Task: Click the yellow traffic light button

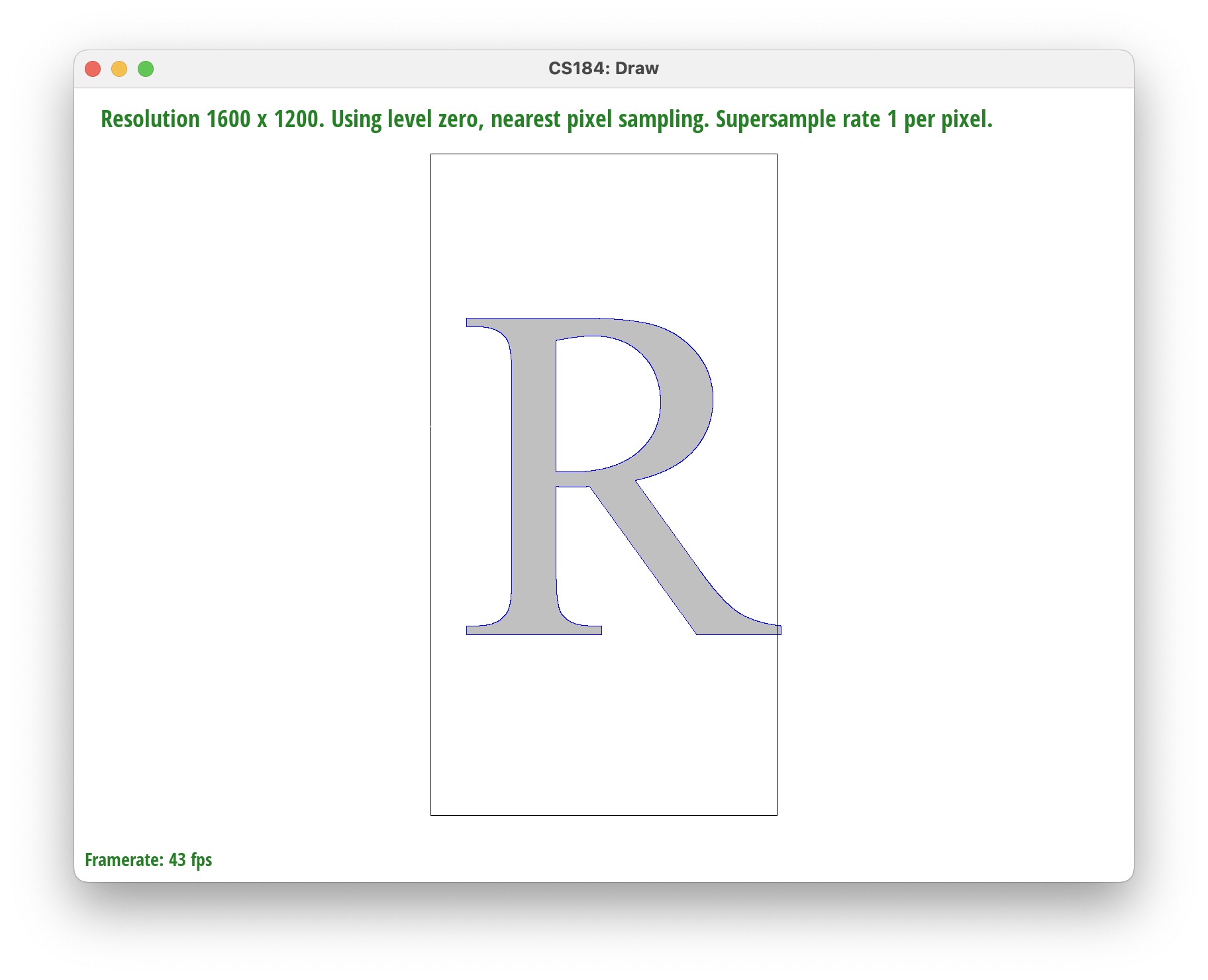Action: (120, 68)
